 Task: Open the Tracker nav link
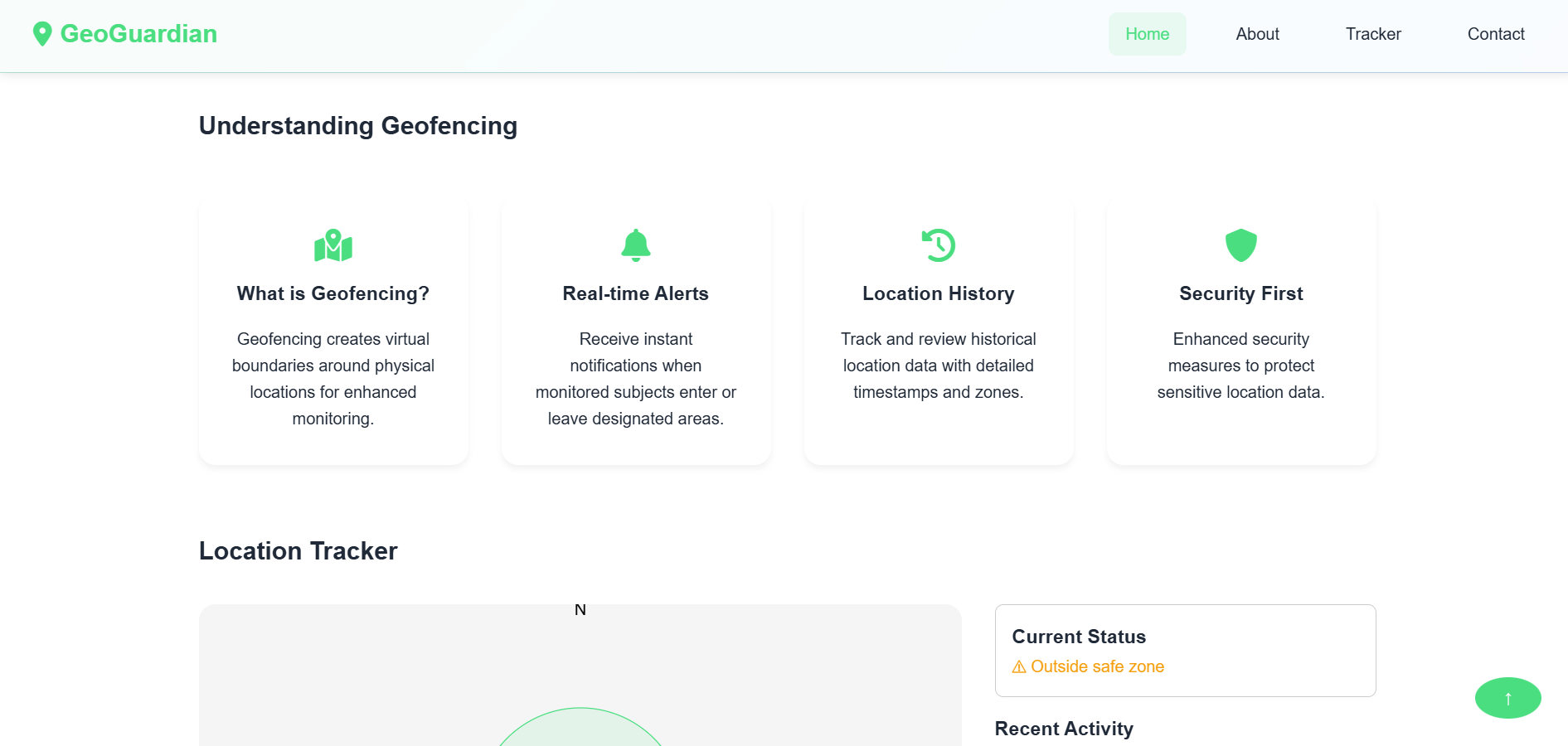click(x=1373, y=34)
